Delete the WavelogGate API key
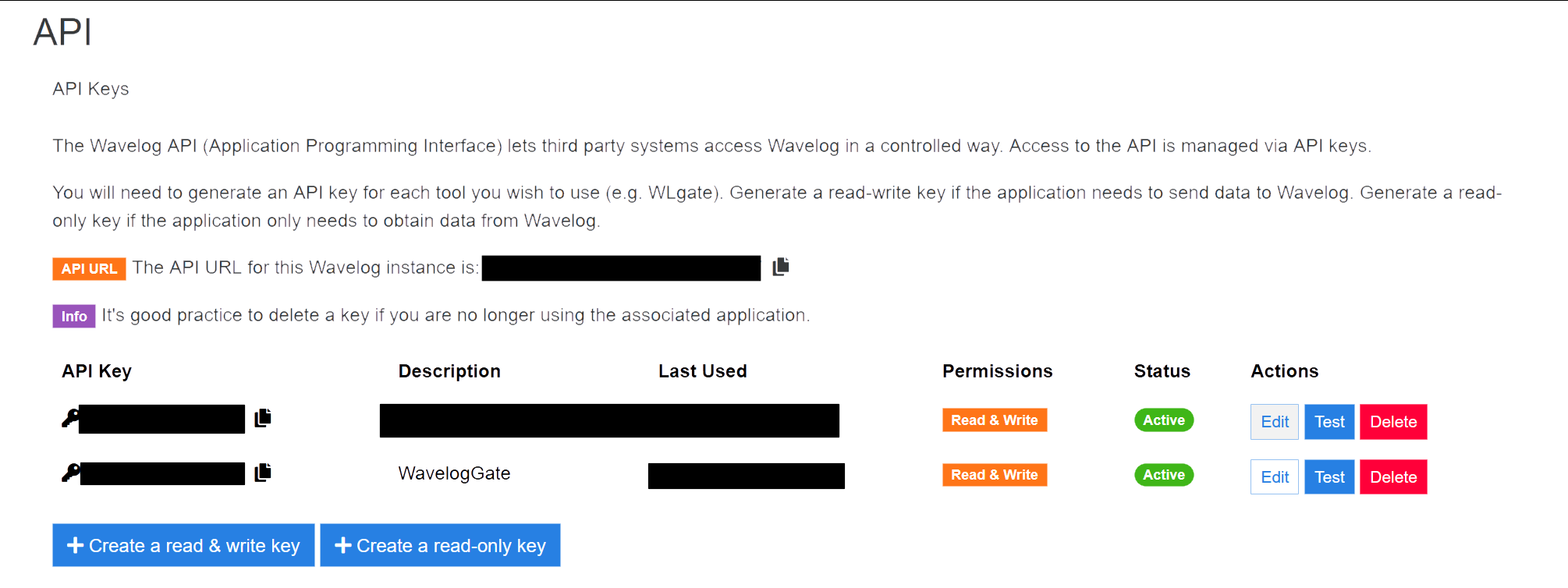1568x588 pixels. pos(1393,477)
